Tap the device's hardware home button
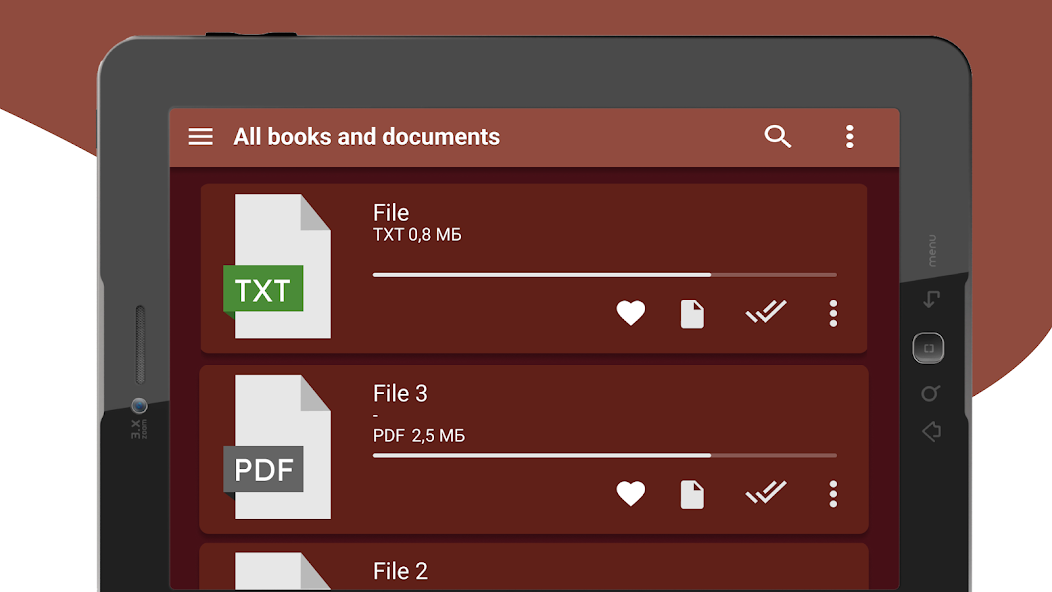1052x592 pixels. click(929, 348)
